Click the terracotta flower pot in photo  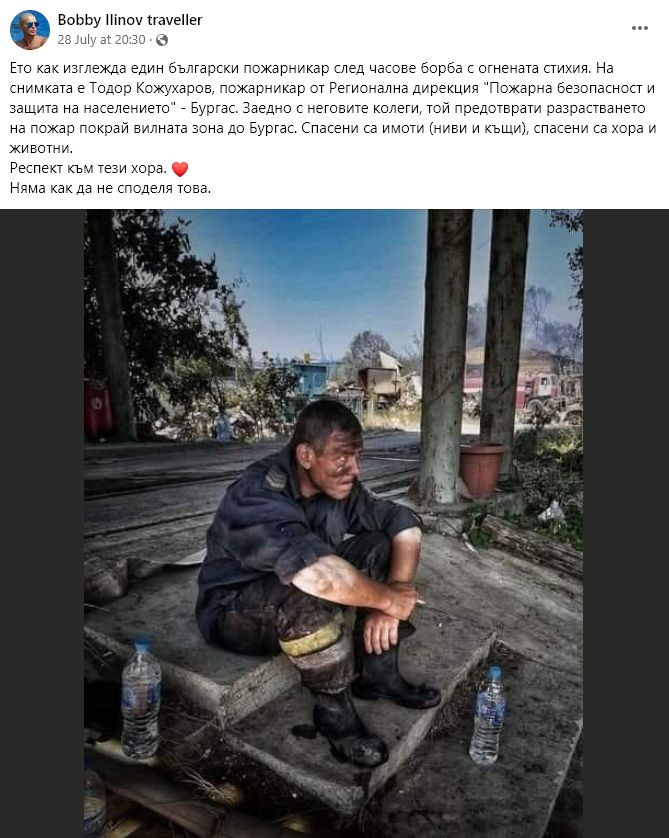tap(481, 469)
